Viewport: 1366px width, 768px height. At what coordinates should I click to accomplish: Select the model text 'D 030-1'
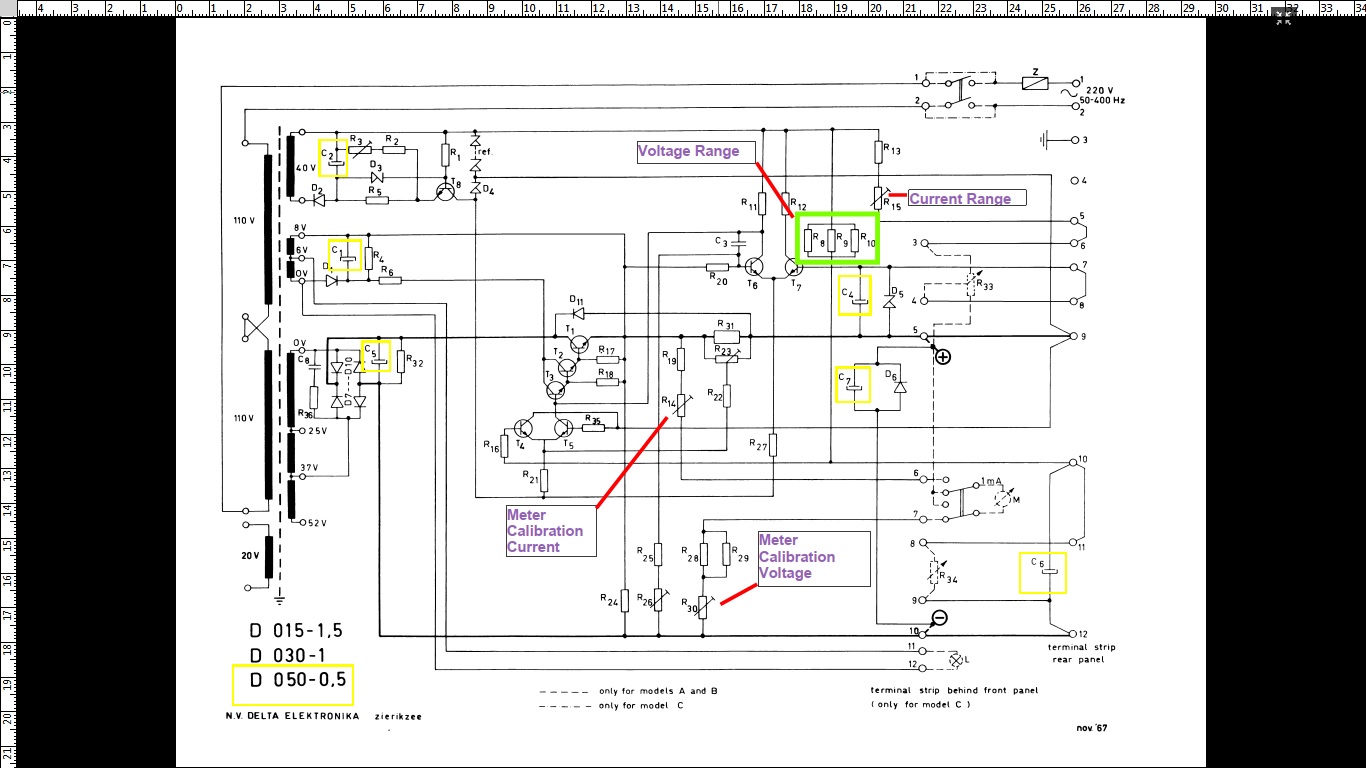point(289,656)
